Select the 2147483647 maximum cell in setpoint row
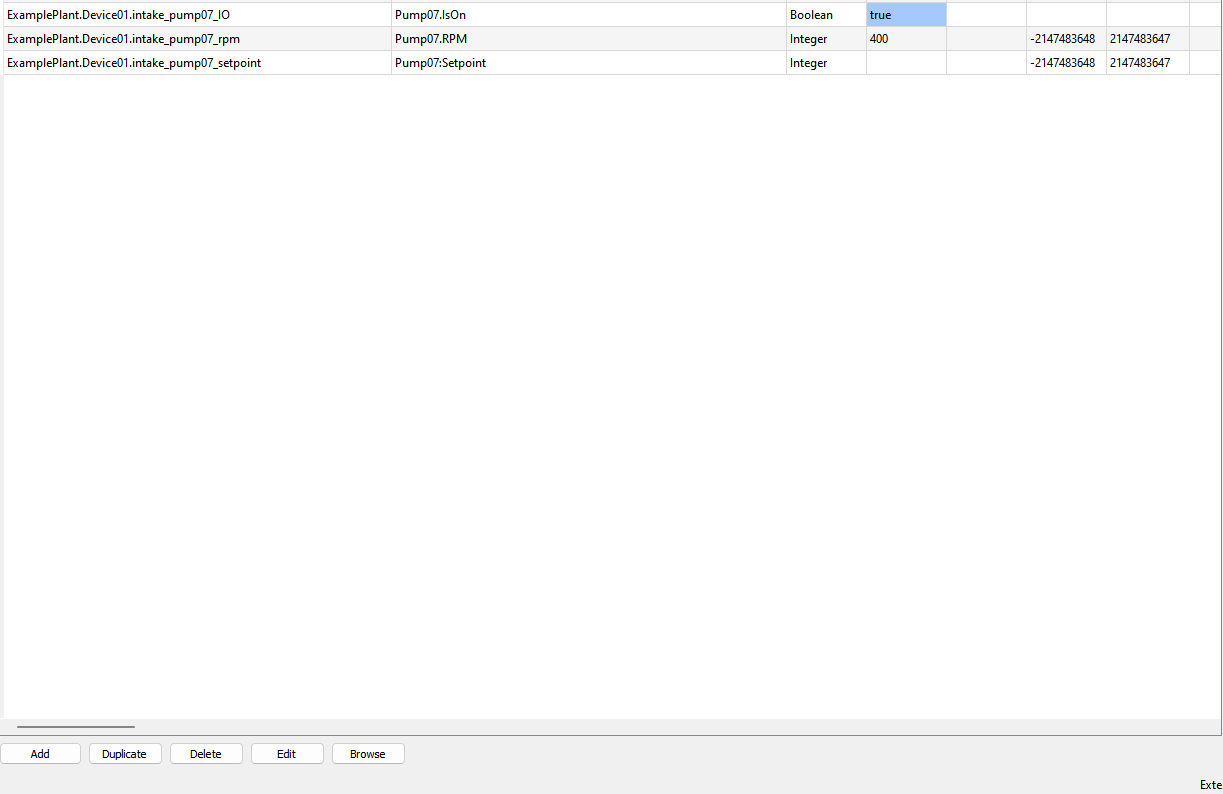 pyautogui.click(x=1147, y=63)
